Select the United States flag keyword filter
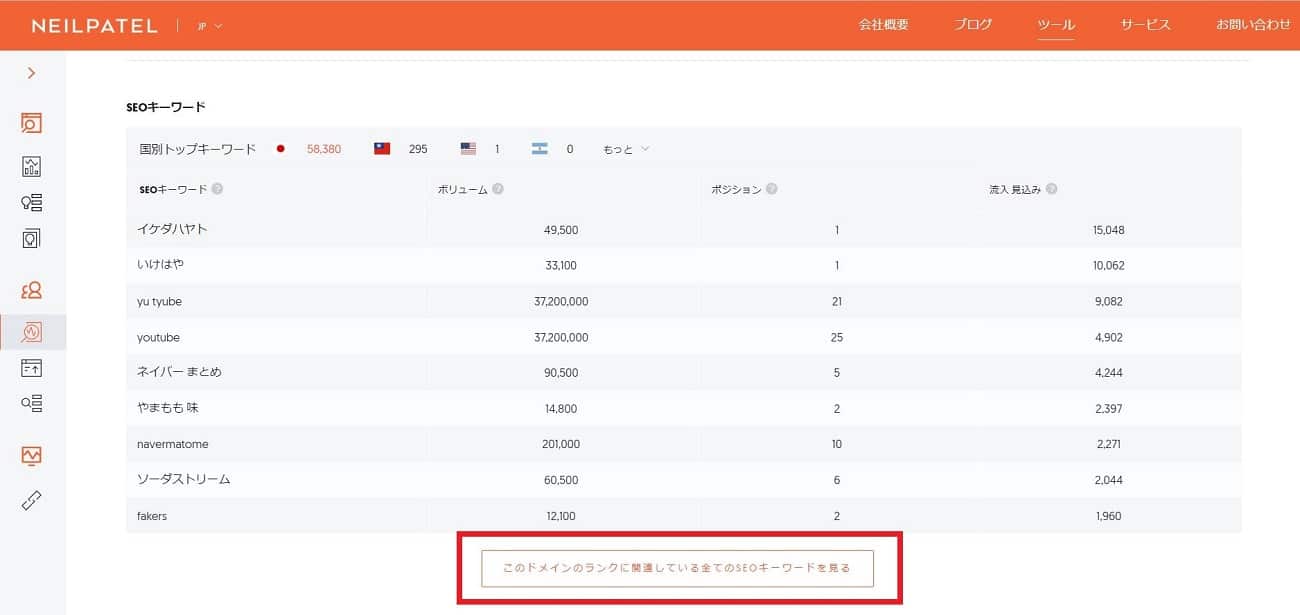1300x615 pixels. (x=468, y=149)
